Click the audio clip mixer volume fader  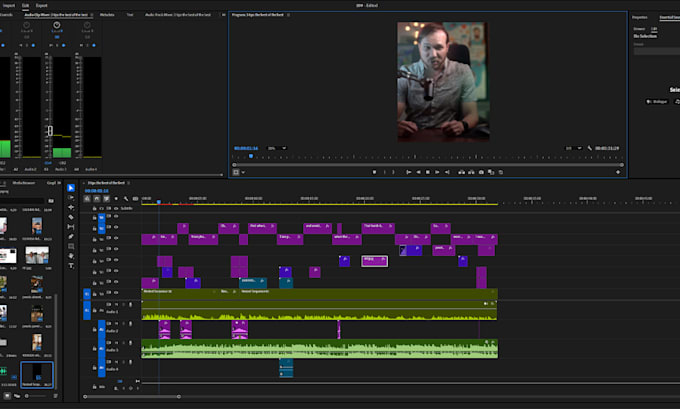(50, 131)
